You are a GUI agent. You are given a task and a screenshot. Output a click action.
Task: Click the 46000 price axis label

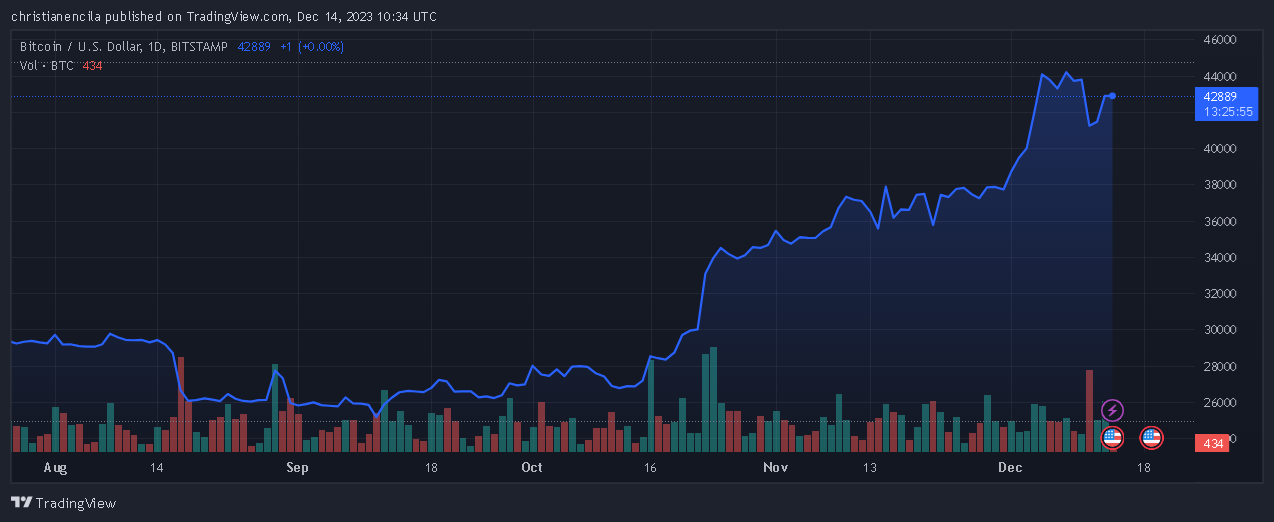pyautogui.click(x=1220, y=40)
